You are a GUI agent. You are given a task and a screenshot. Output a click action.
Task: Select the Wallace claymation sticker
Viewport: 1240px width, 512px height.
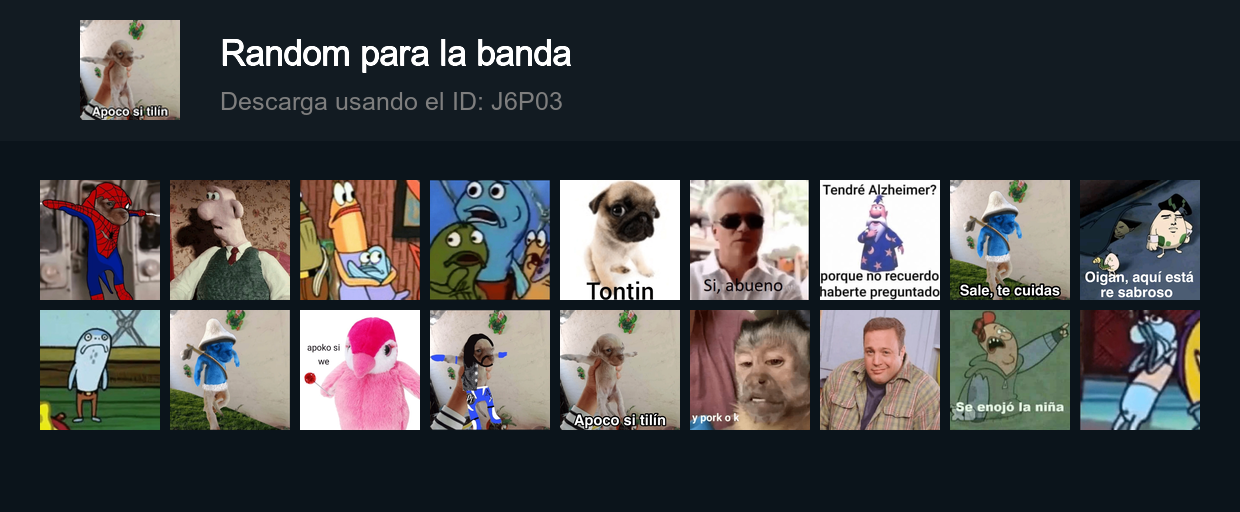(x=230, y=240)
